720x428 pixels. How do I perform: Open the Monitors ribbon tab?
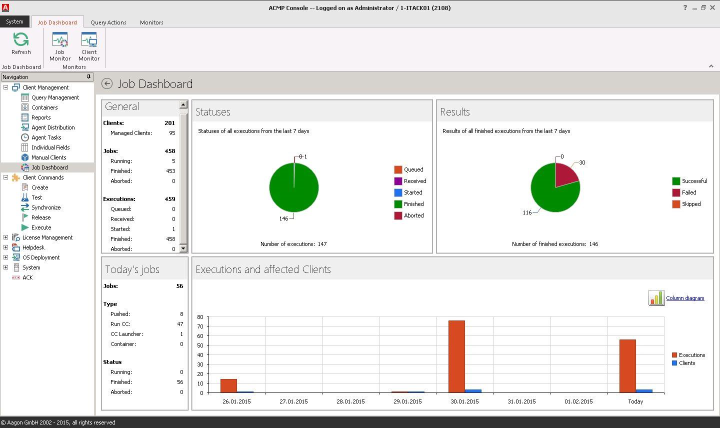152,21
